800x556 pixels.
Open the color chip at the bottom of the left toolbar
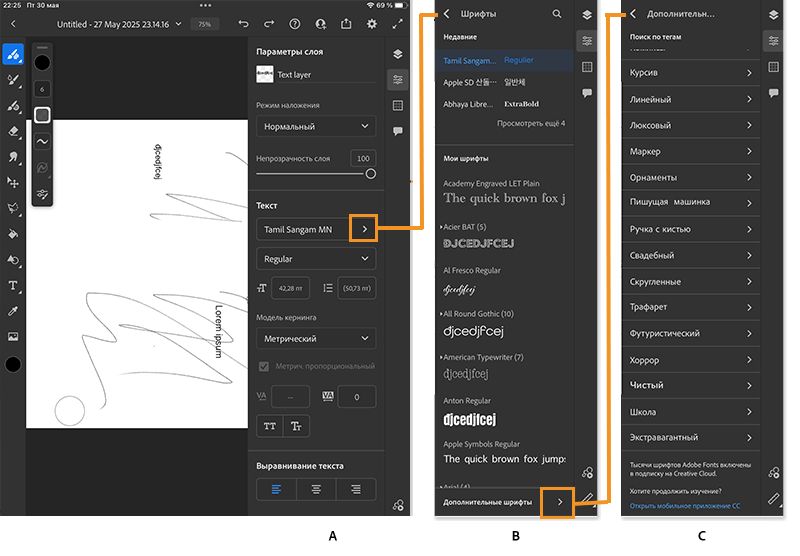pos(13,364)
